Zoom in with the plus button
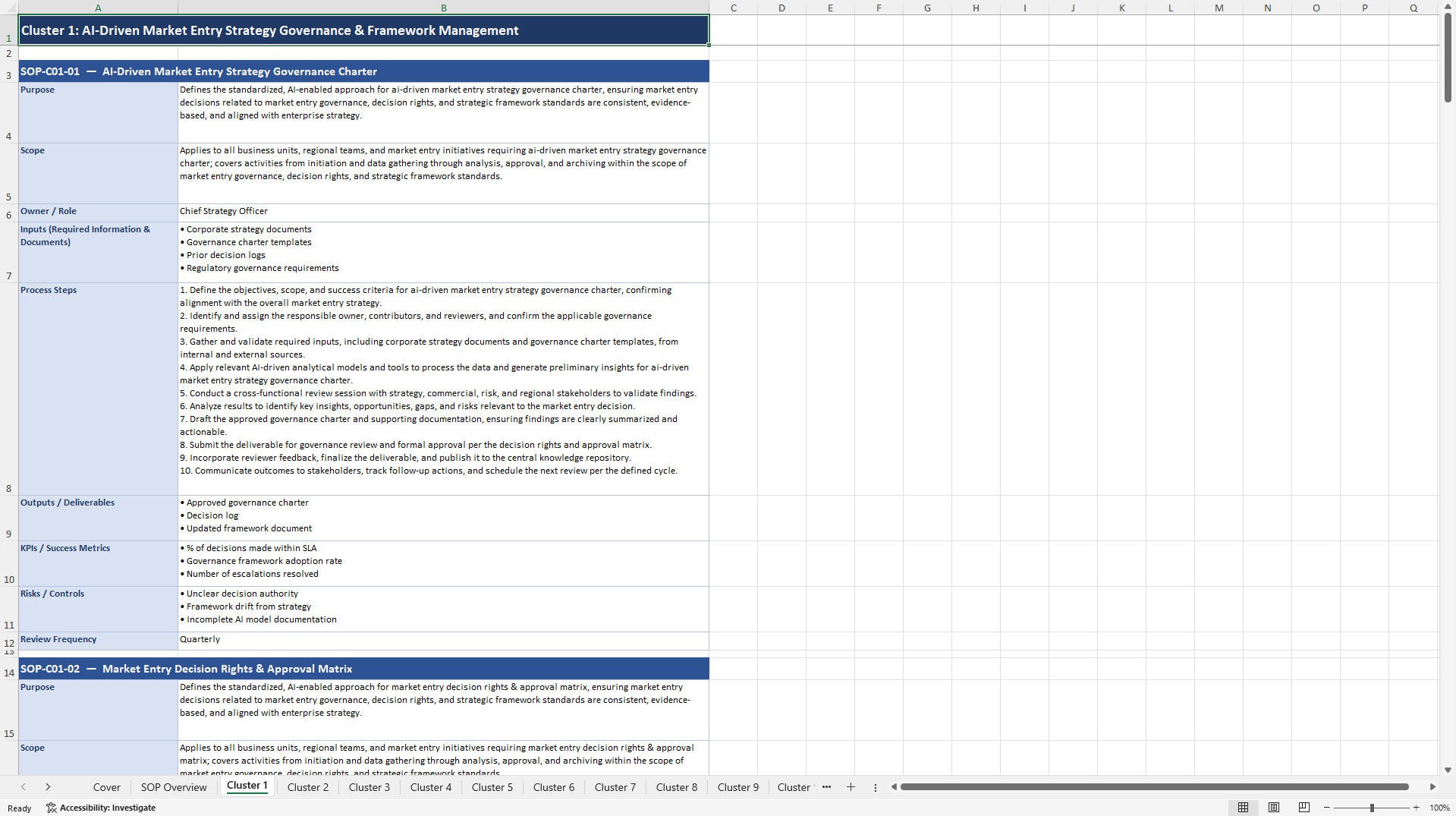The width and height of the screenshot is (1456, 816). click(1416, 808)
